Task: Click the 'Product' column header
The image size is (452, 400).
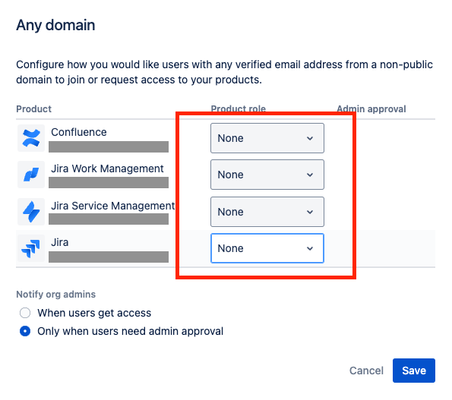Action: pyautogui.click(x=34, y=109)
